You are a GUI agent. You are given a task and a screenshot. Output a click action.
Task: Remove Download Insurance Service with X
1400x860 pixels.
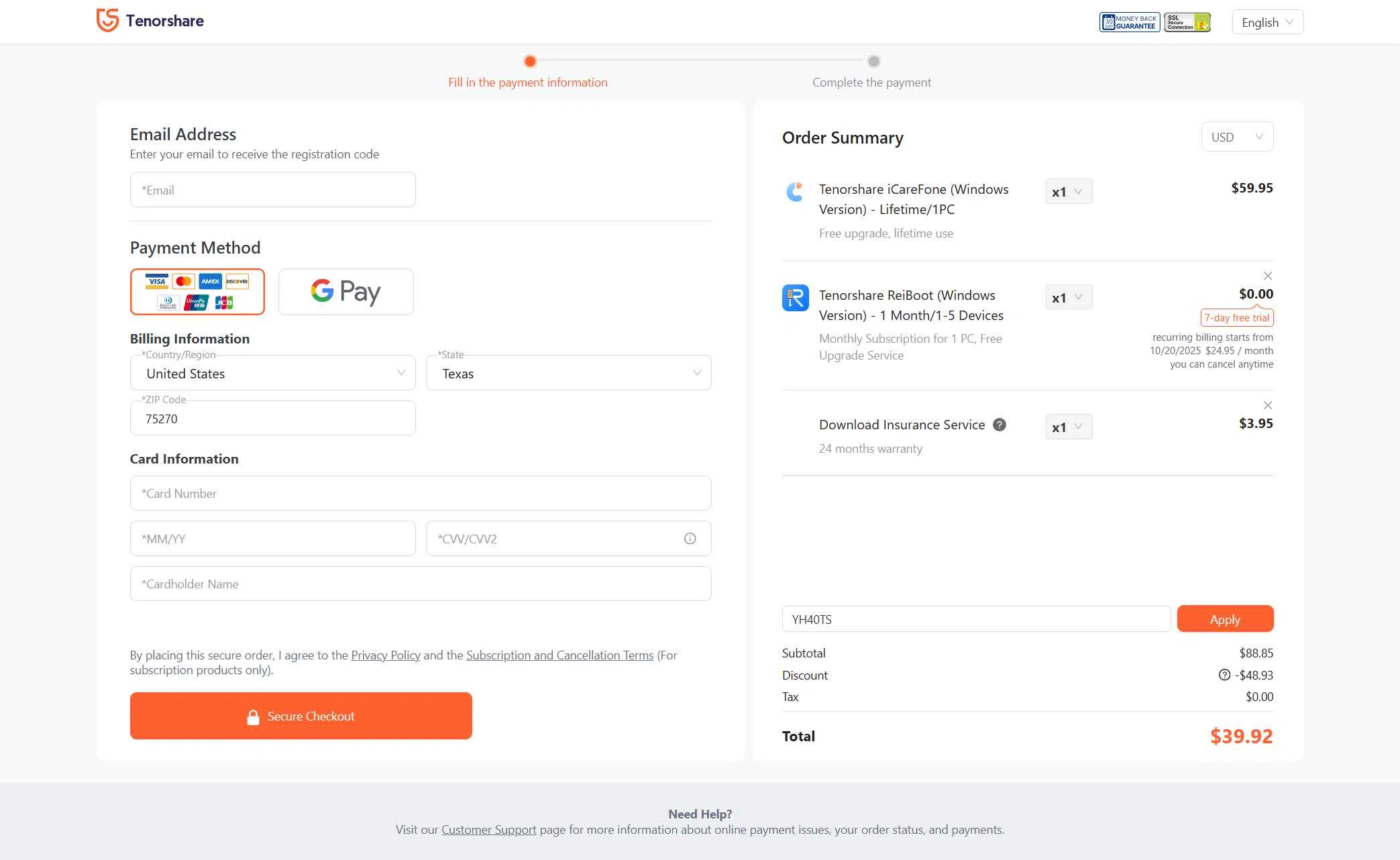pyautogui.click(x=1267, y=405)
